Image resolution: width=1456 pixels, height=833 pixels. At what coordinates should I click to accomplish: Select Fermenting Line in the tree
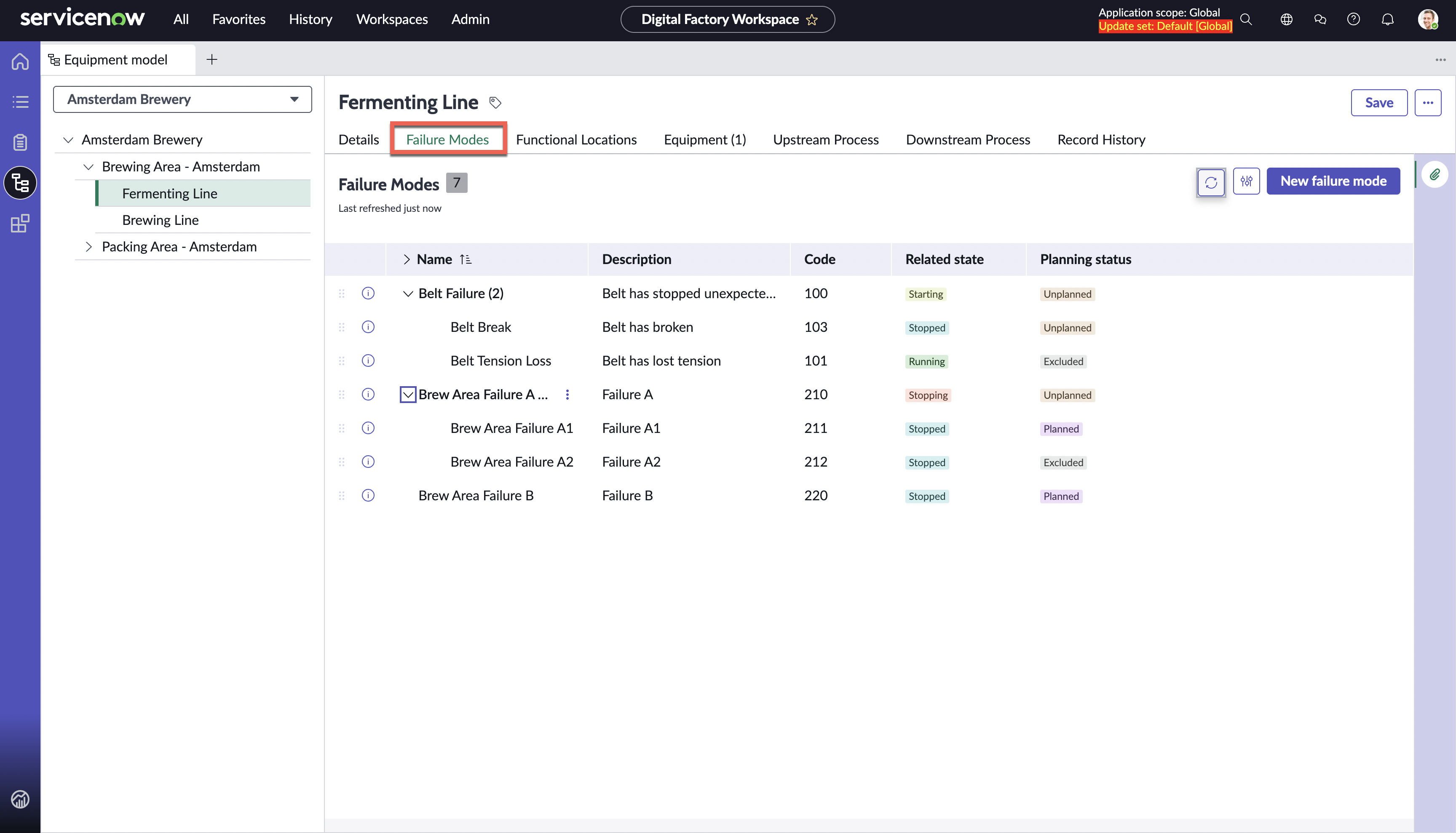203,193
